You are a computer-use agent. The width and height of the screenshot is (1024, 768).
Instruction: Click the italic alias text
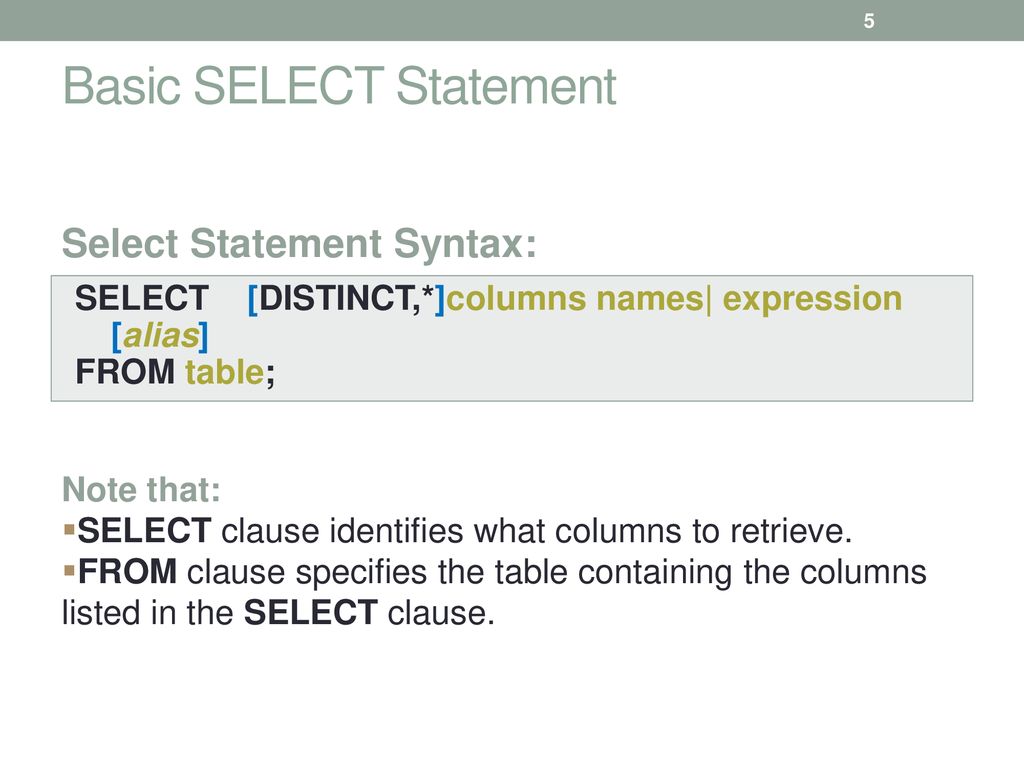click(161, 336)
